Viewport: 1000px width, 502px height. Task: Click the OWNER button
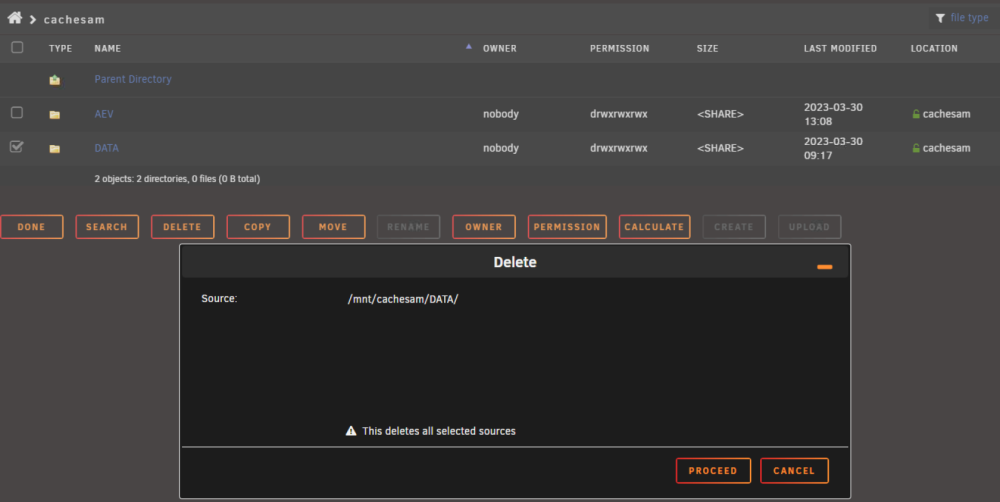click(x=484, y=226)
